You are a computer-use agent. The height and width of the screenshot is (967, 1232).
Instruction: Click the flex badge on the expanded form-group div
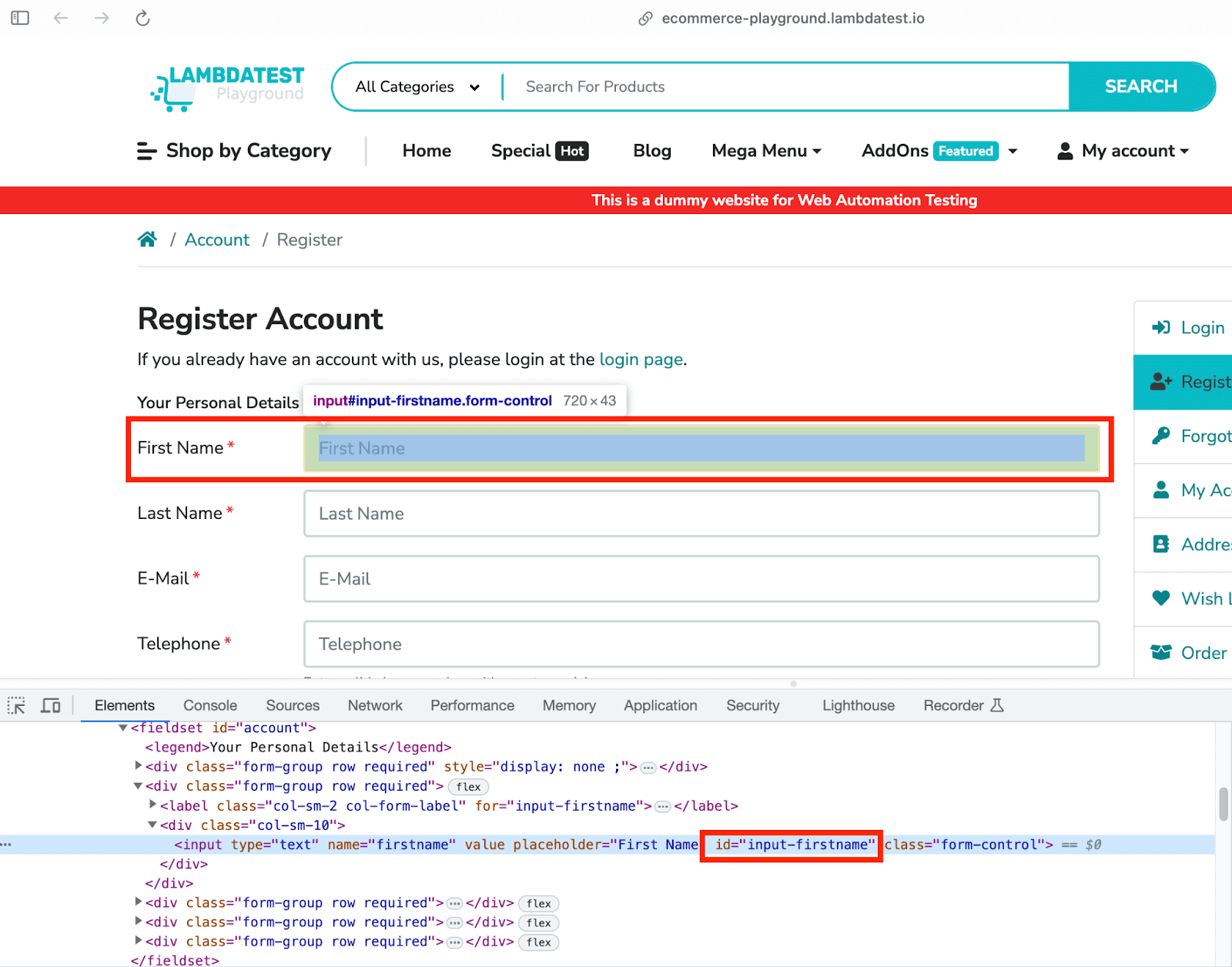468,787
